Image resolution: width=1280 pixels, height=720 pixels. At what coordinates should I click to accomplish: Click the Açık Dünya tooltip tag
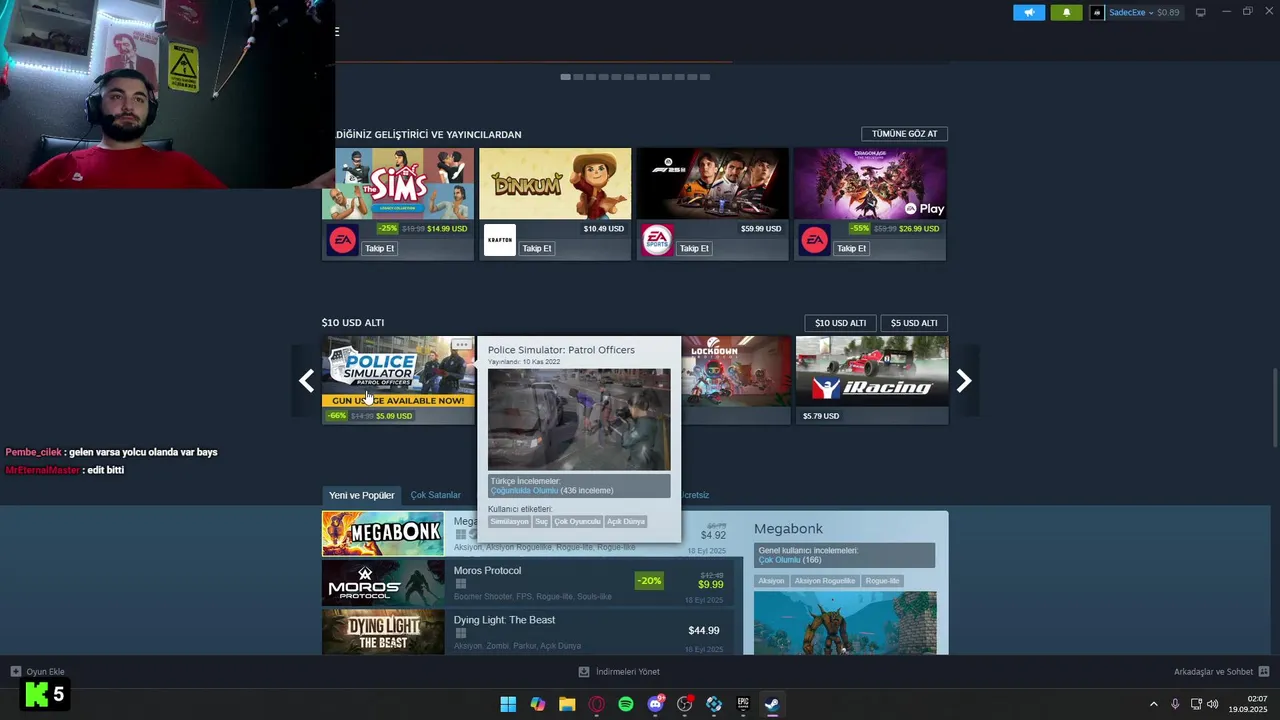626,522
